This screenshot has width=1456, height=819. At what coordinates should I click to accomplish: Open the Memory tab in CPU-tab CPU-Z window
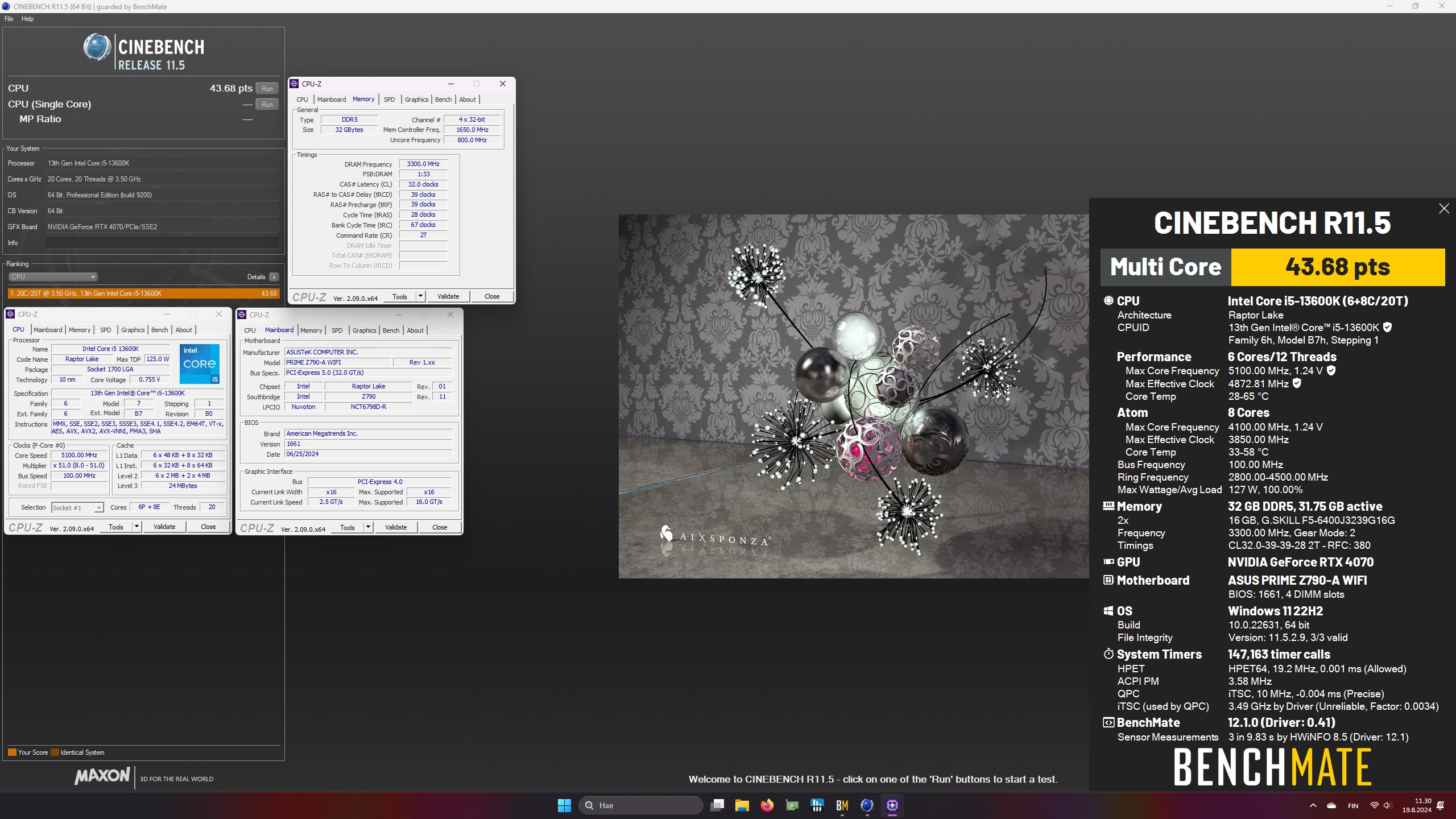80,330
